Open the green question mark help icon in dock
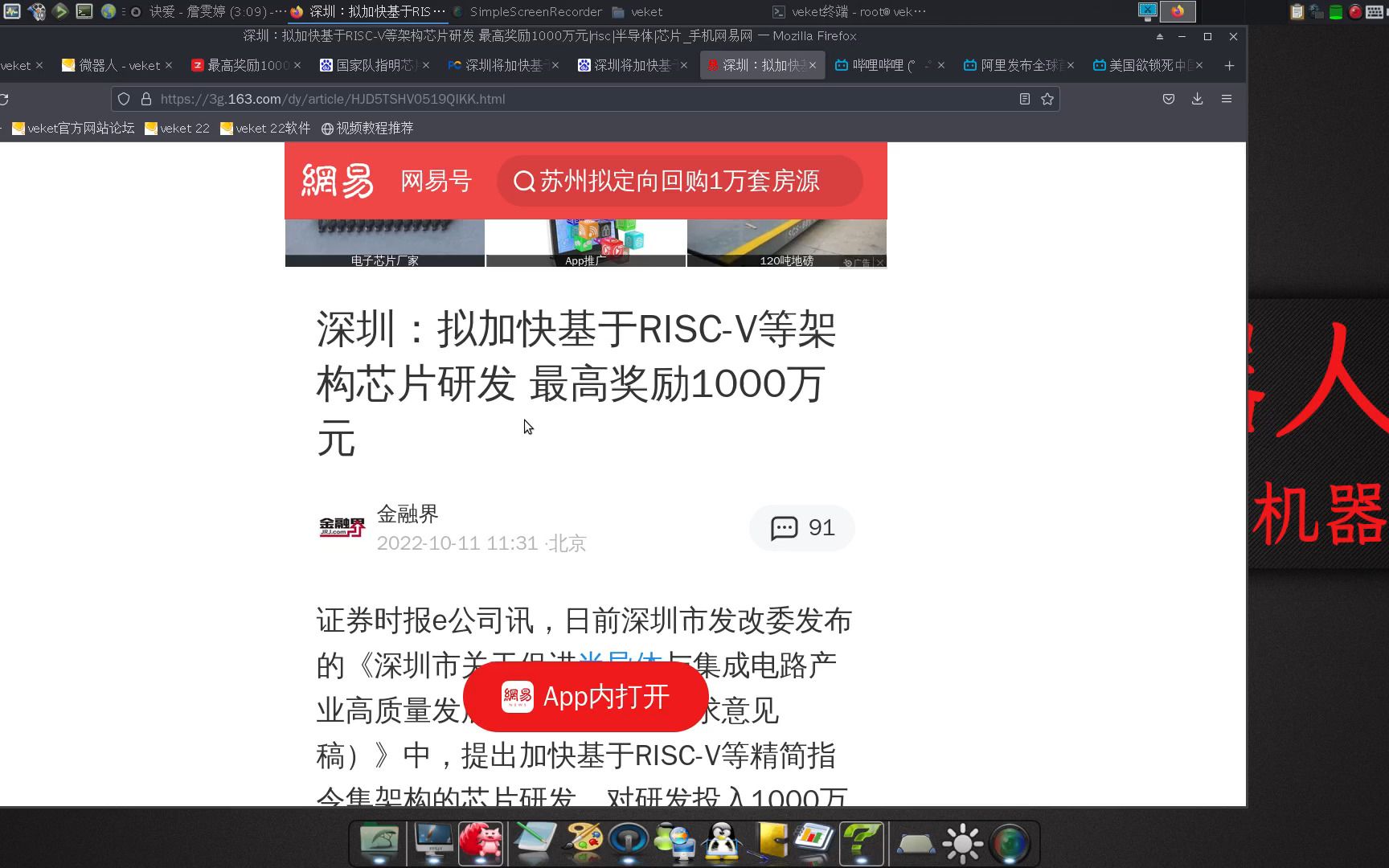 pos(861,843)
